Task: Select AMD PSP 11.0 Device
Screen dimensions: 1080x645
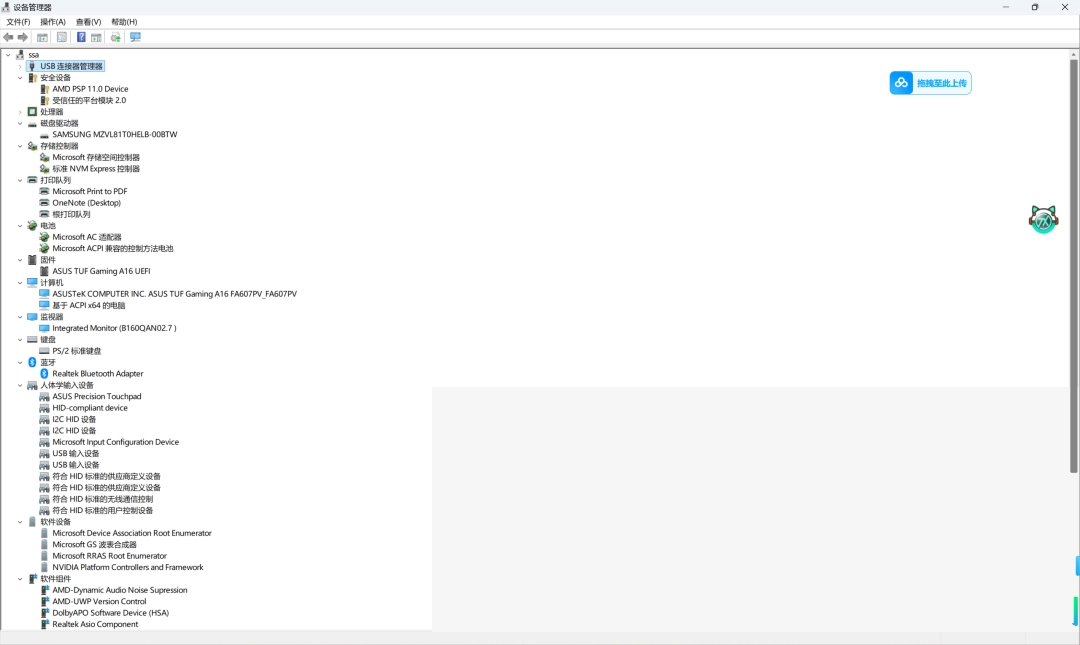Action: [x=90, y=89]
